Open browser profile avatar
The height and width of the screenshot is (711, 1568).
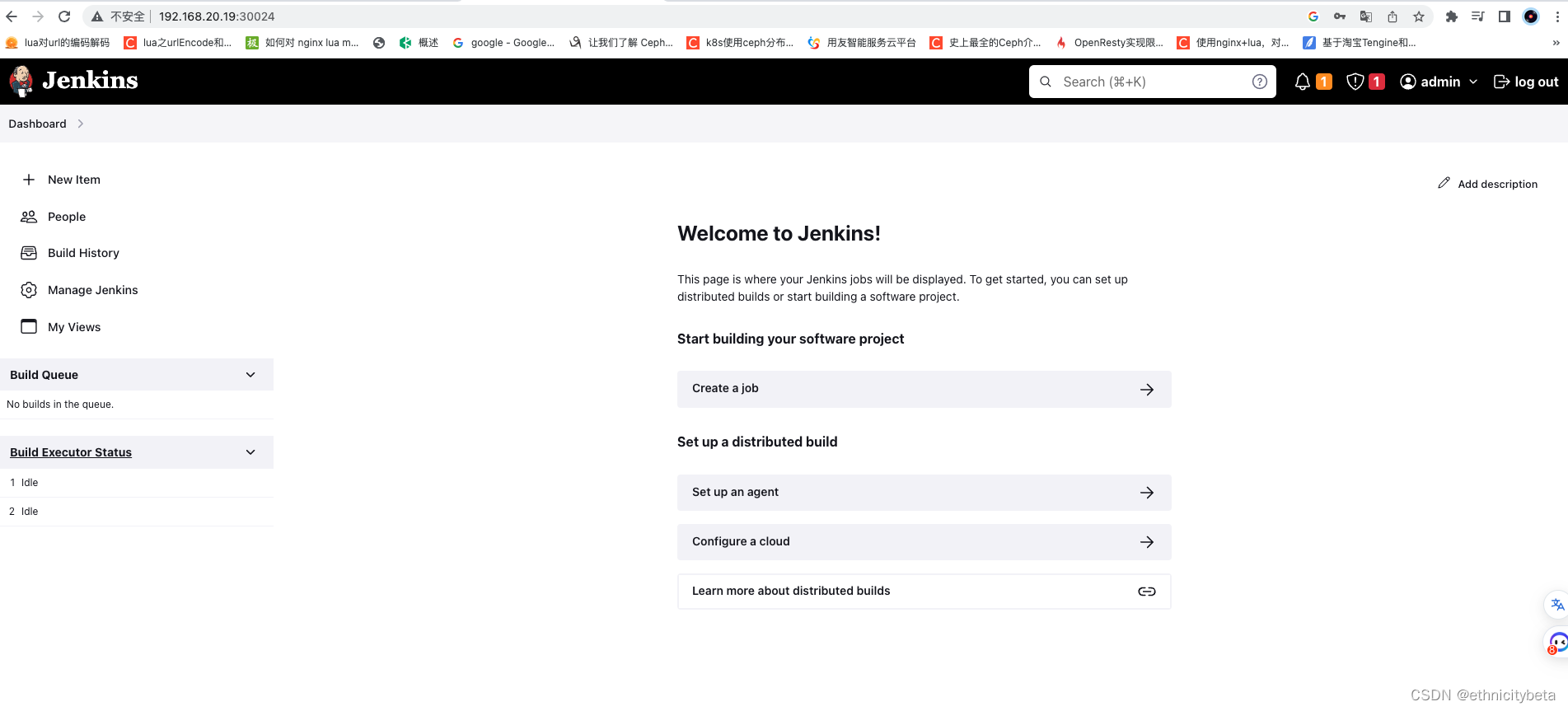coord(1531,16)
